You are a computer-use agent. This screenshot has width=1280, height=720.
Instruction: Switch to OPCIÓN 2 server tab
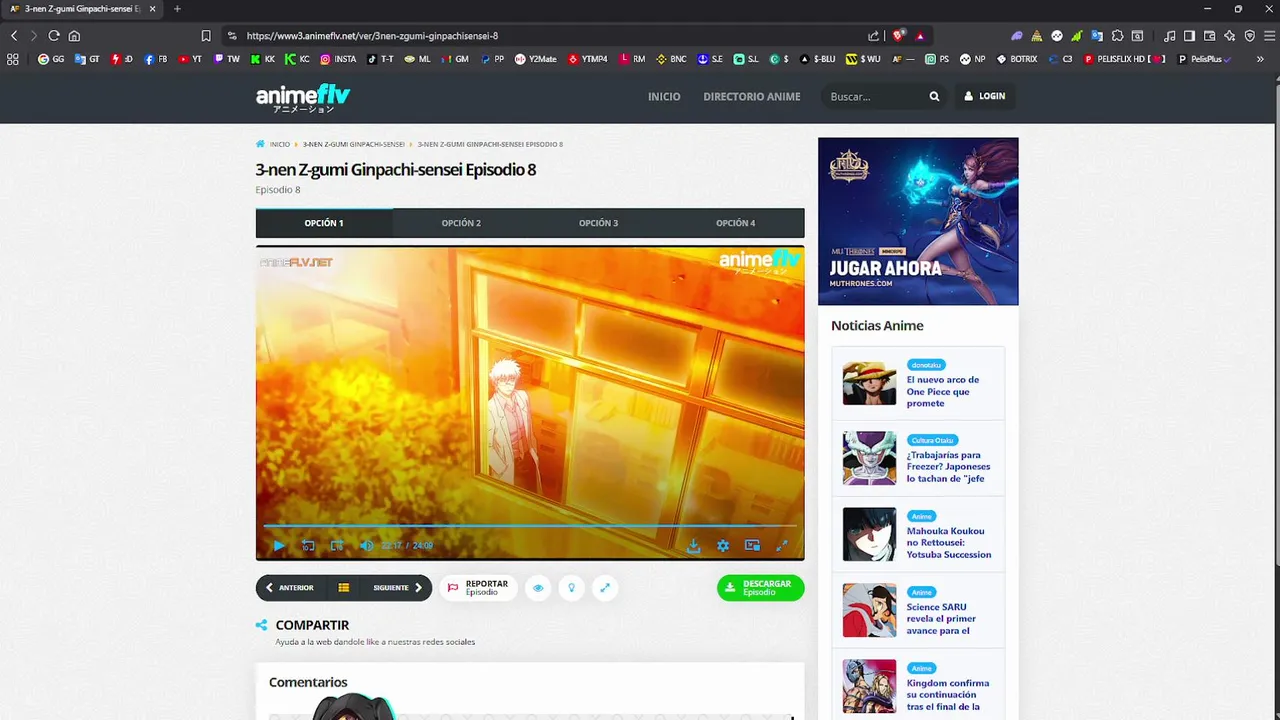(461, 223)
